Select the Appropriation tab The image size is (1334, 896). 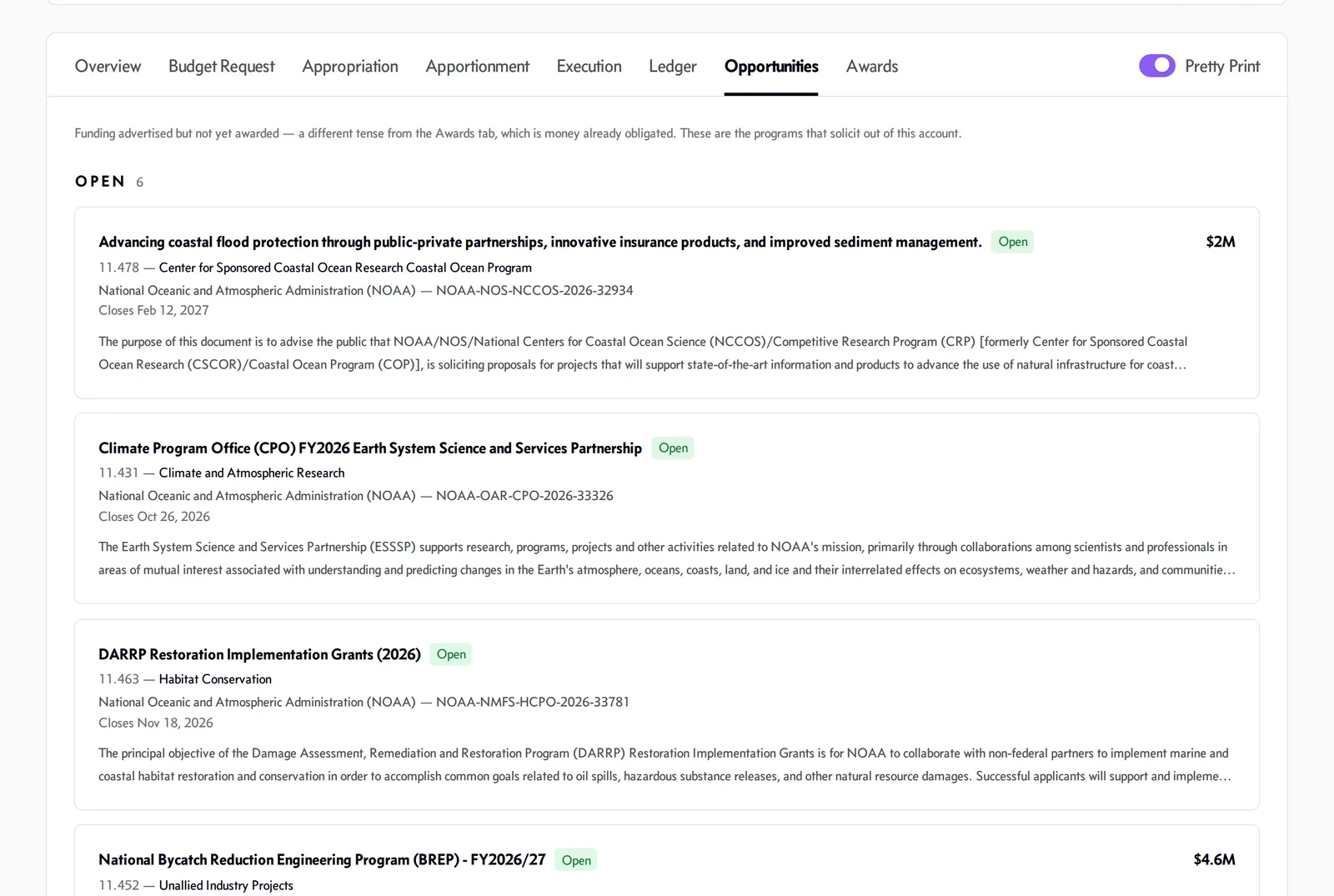point(350,66)
